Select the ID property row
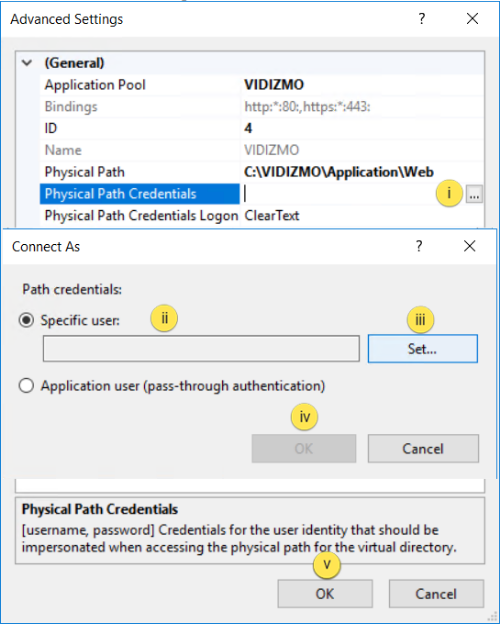500x624 pixels. 262,128
